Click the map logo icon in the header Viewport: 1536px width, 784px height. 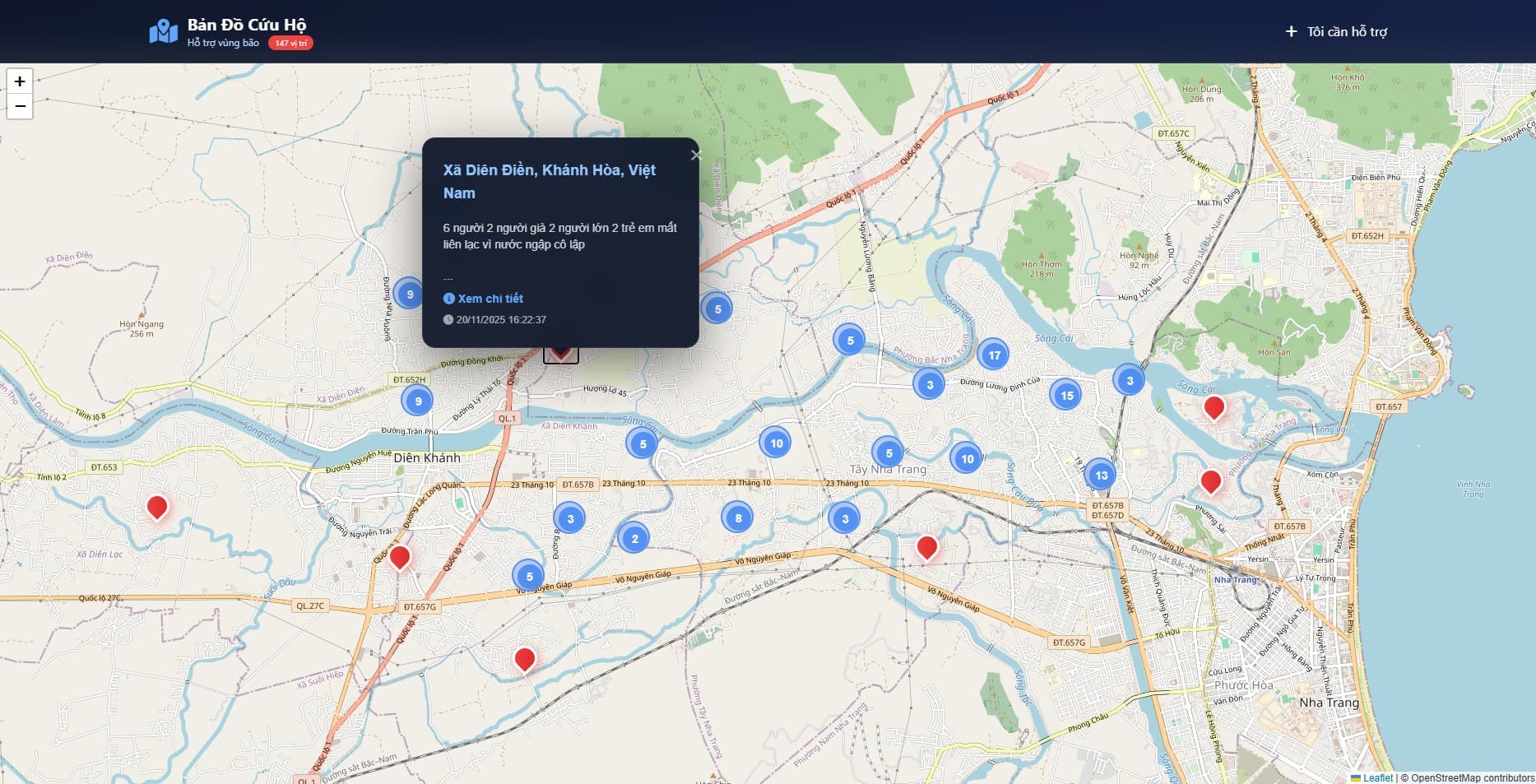click(x=162, y=30)
